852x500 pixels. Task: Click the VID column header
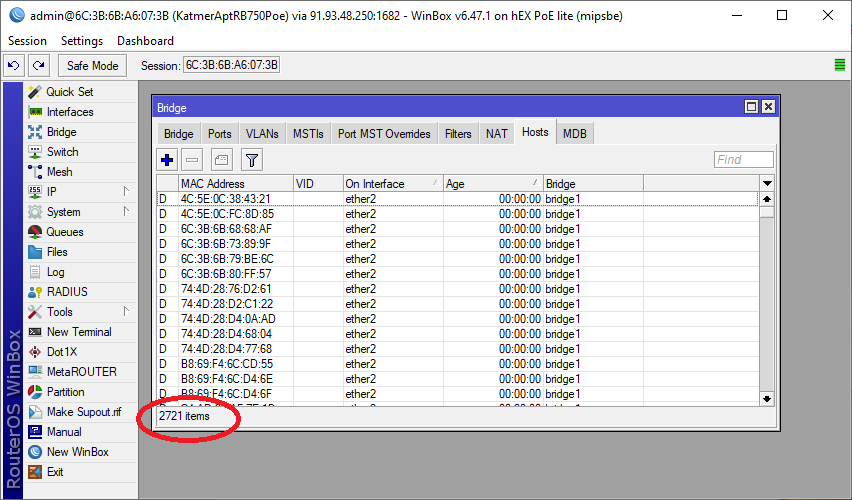pyautogui.click(x=318, y=184)
